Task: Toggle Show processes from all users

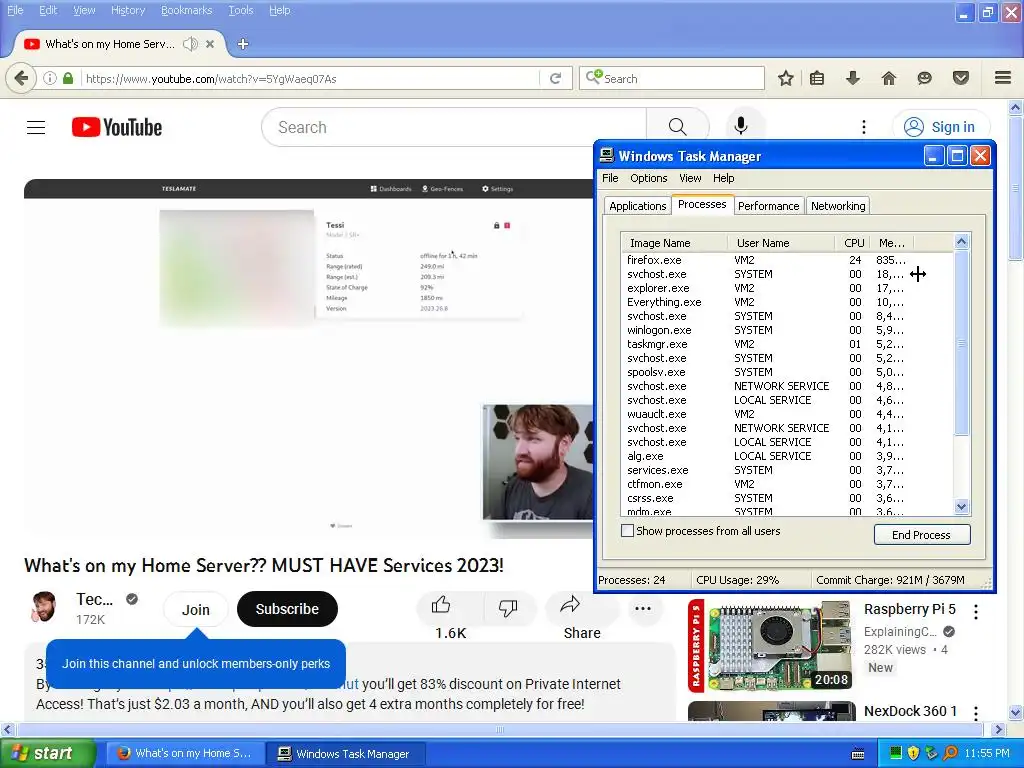Action: [x=627, y=531]
